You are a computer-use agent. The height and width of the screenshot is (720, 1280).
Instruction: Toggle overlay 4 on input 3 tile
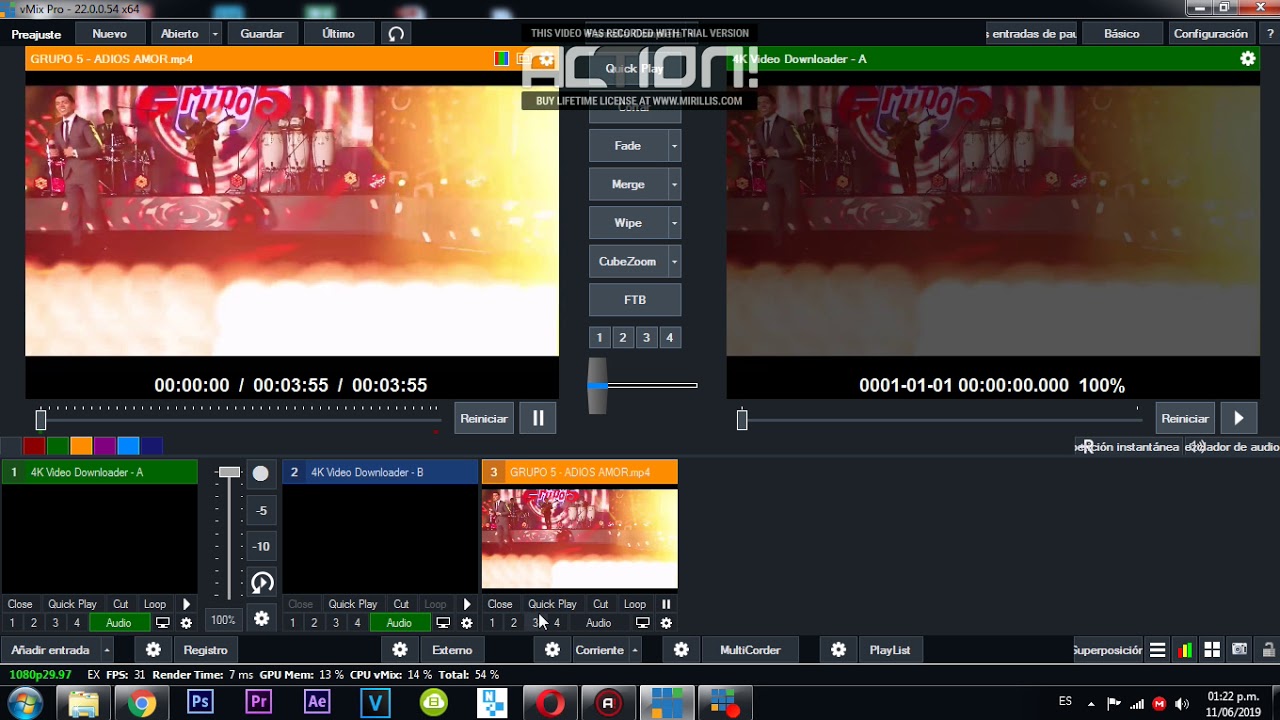pos(557,623)
